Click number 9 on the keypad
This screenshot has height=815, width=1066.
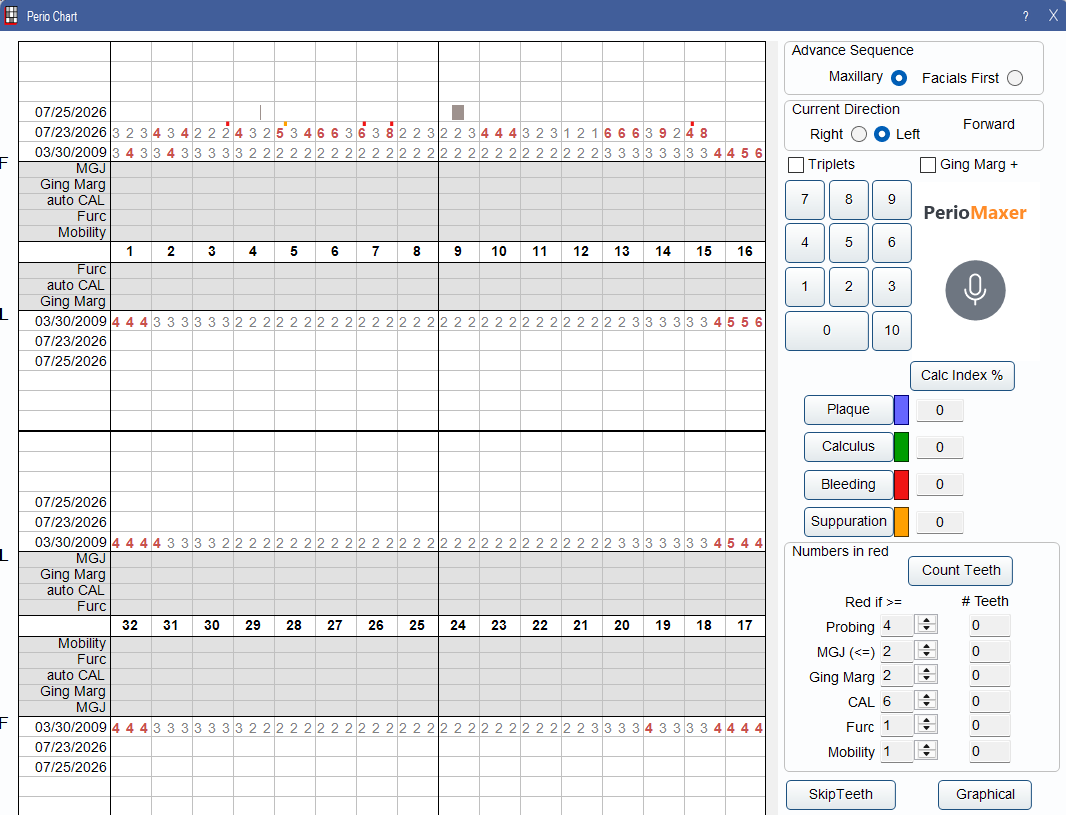point(892,200)
